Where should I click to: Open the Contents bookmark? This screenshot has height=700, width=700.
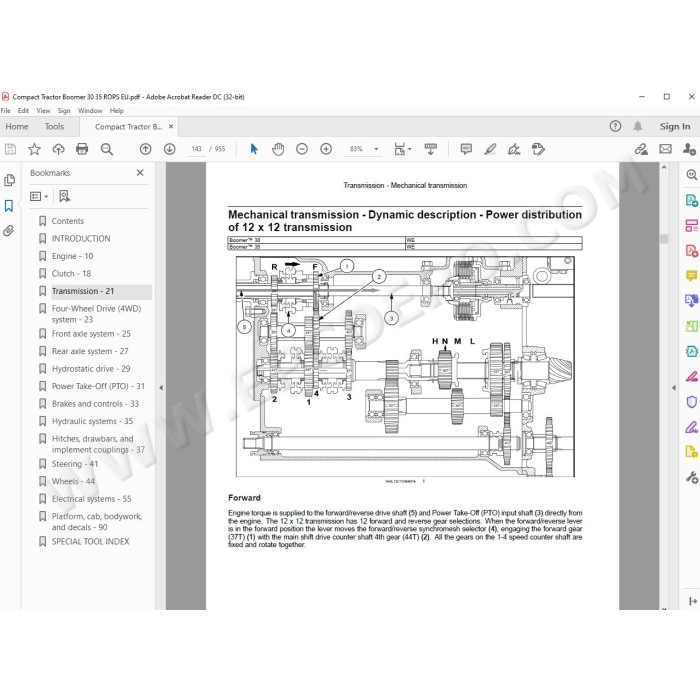point(67,221)
